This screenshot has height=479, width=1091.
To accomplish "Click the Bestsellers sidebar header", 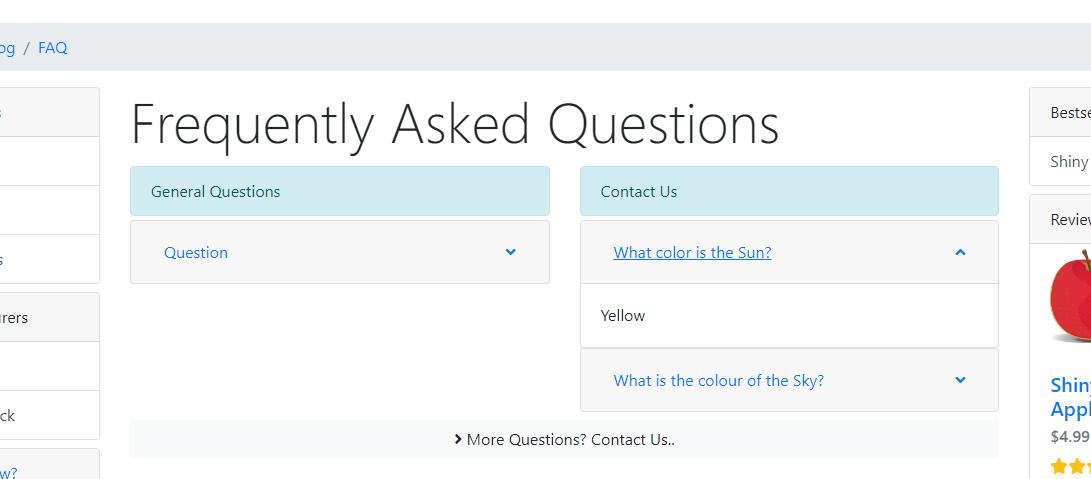I will 1060,112.
